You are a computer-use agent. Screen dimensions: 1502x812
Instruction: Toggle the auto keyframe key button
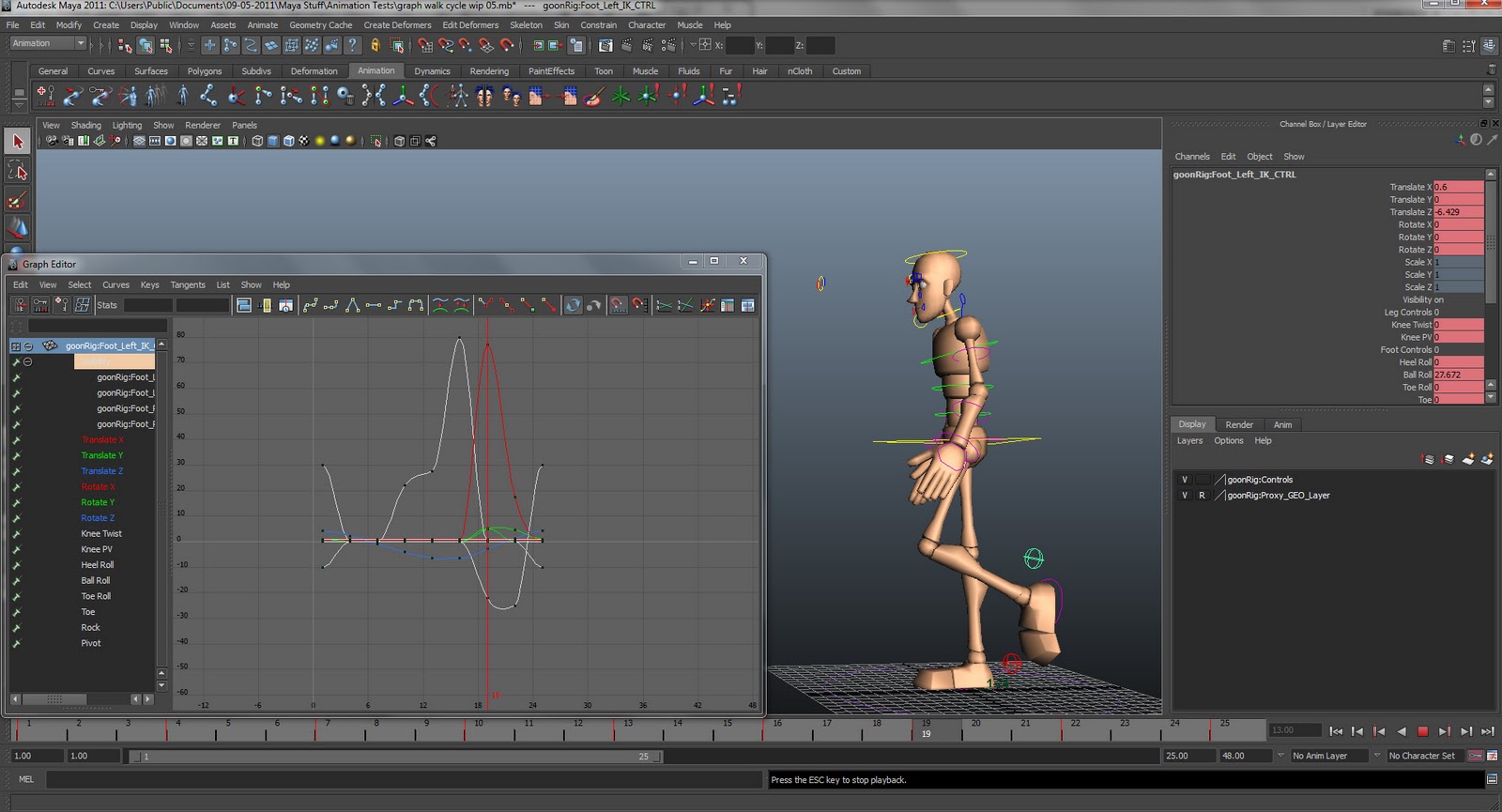[1475, 756]
